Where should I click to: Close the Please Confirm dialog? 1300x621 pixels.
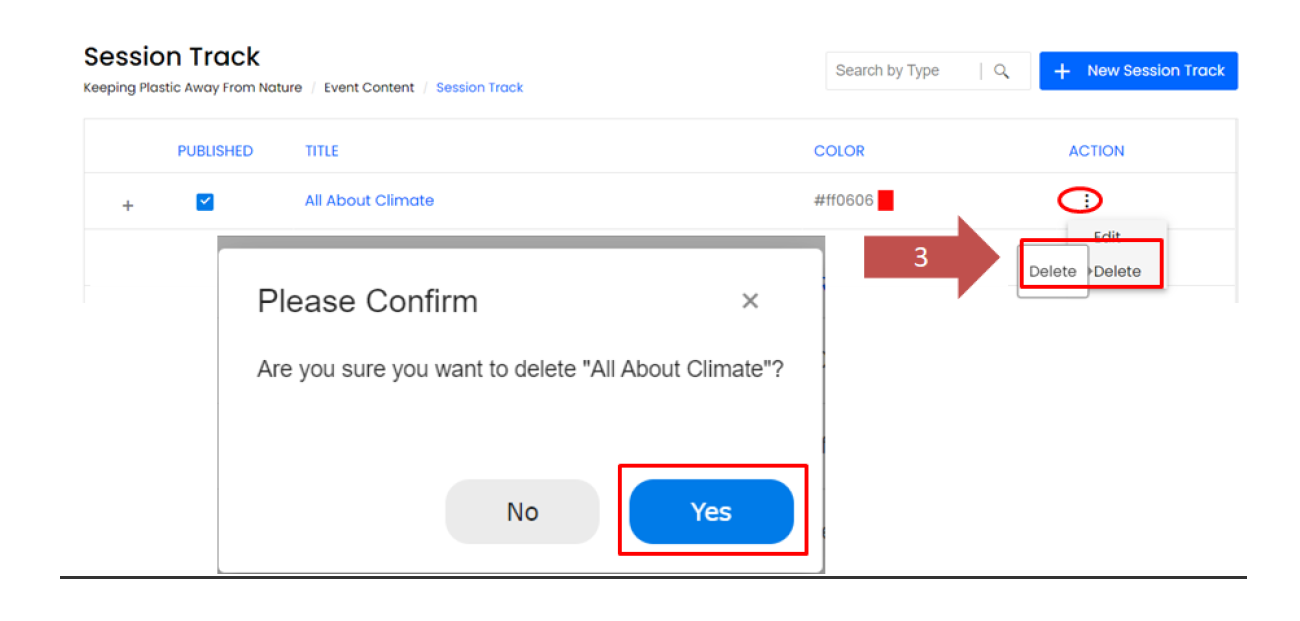tap(750, 301)
